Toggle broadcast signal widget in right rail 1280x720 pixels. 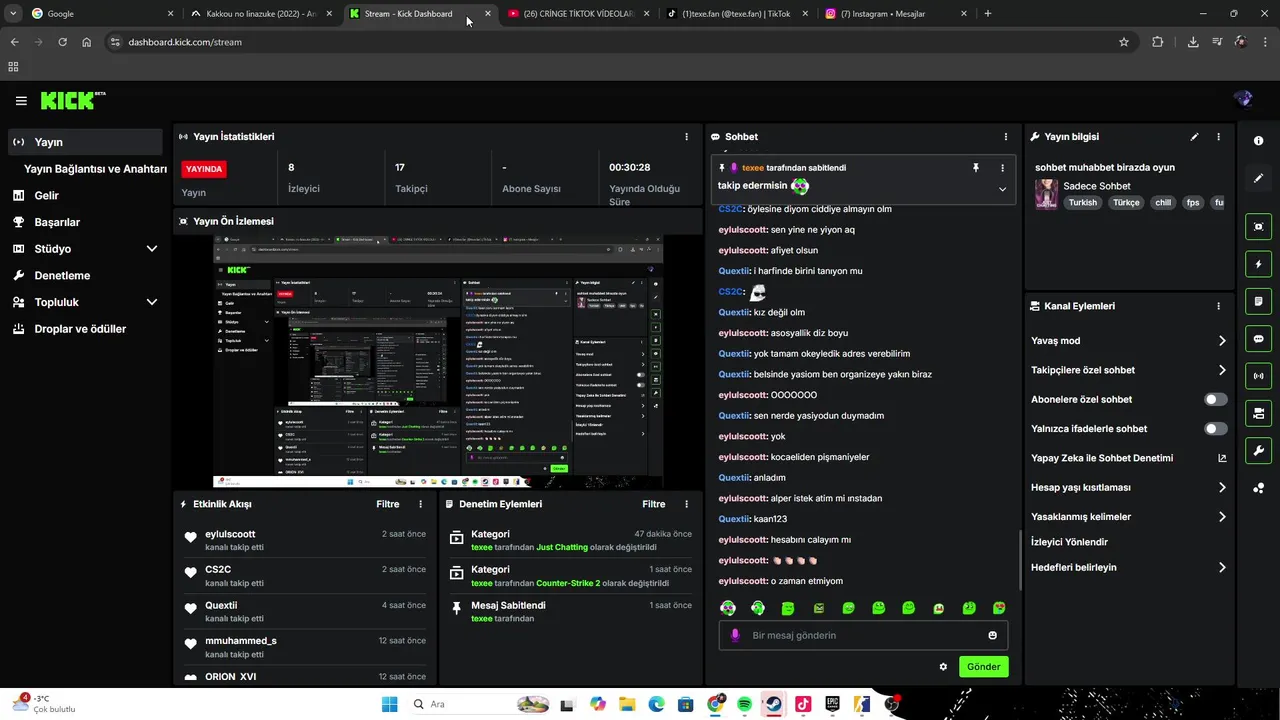click(x=1258, y=376)
